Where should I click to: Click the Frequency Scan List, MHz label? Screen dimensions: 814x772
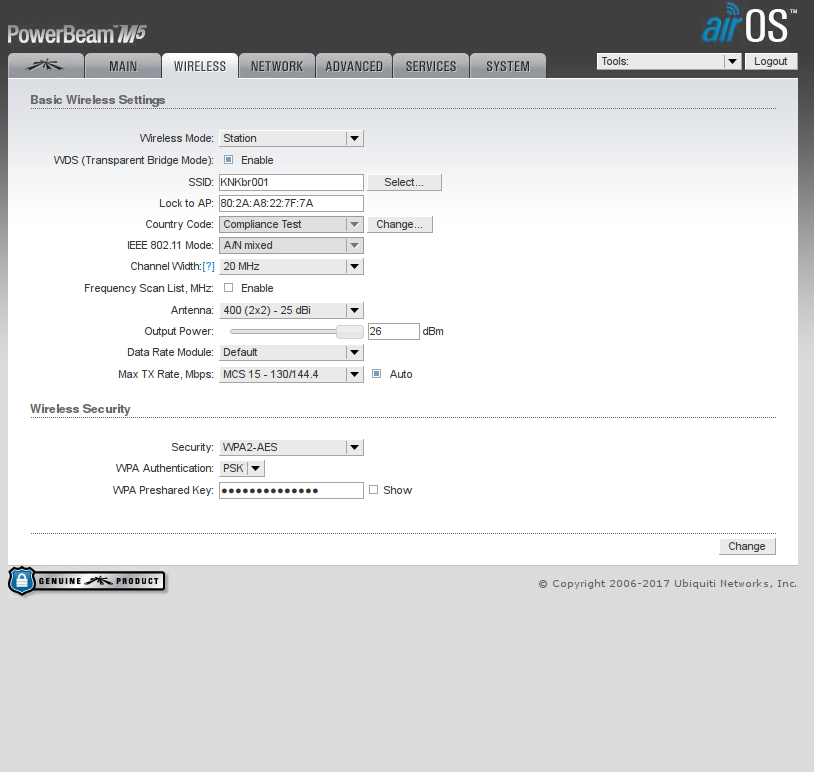coord(149,288)
